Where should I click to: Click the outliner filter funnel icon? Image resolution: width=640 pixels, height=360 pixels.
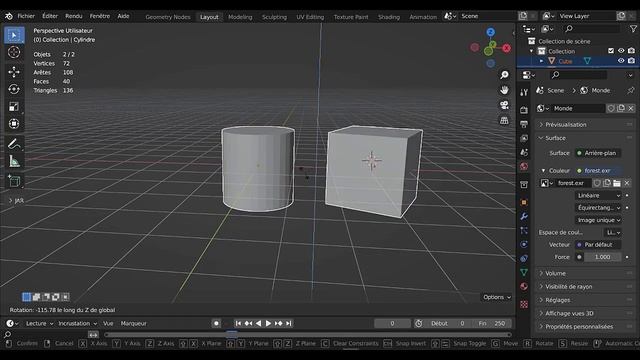633,29
